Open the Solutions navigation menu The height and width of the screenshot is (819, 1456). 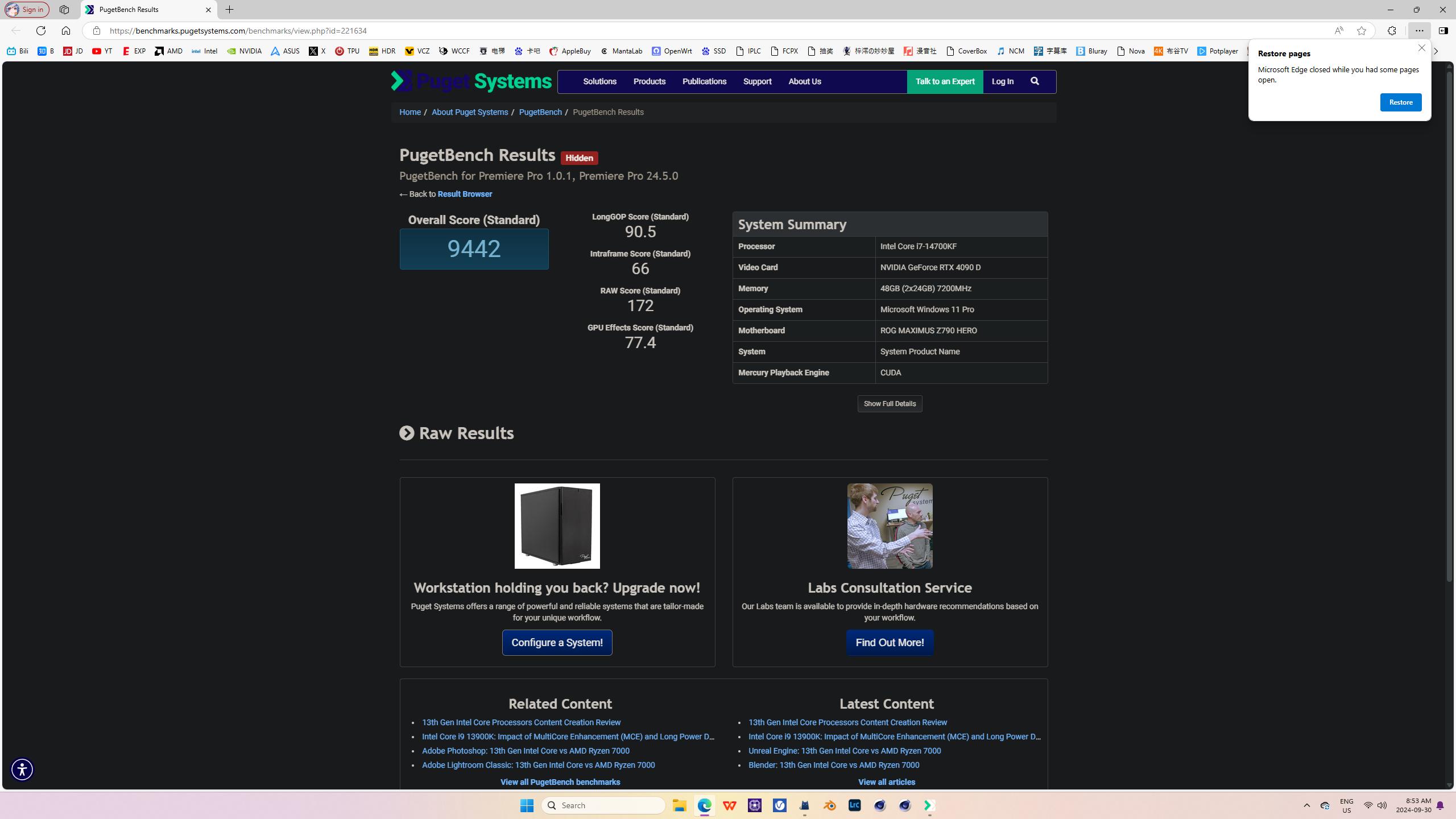(599, 81)
